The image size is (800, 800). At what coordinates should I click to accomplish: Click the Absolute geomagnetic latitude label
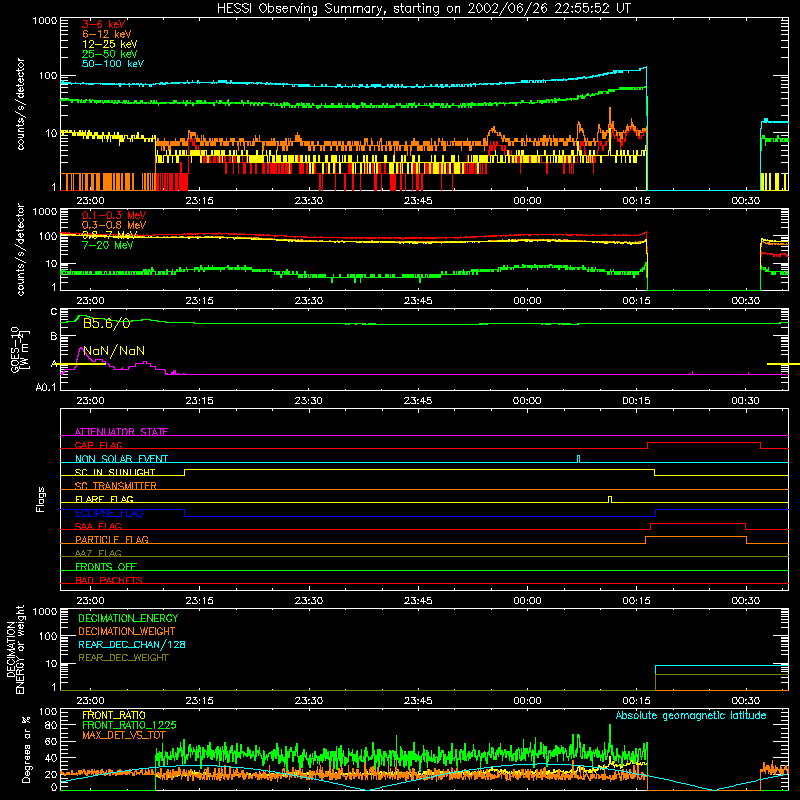(x=691, y=716)
